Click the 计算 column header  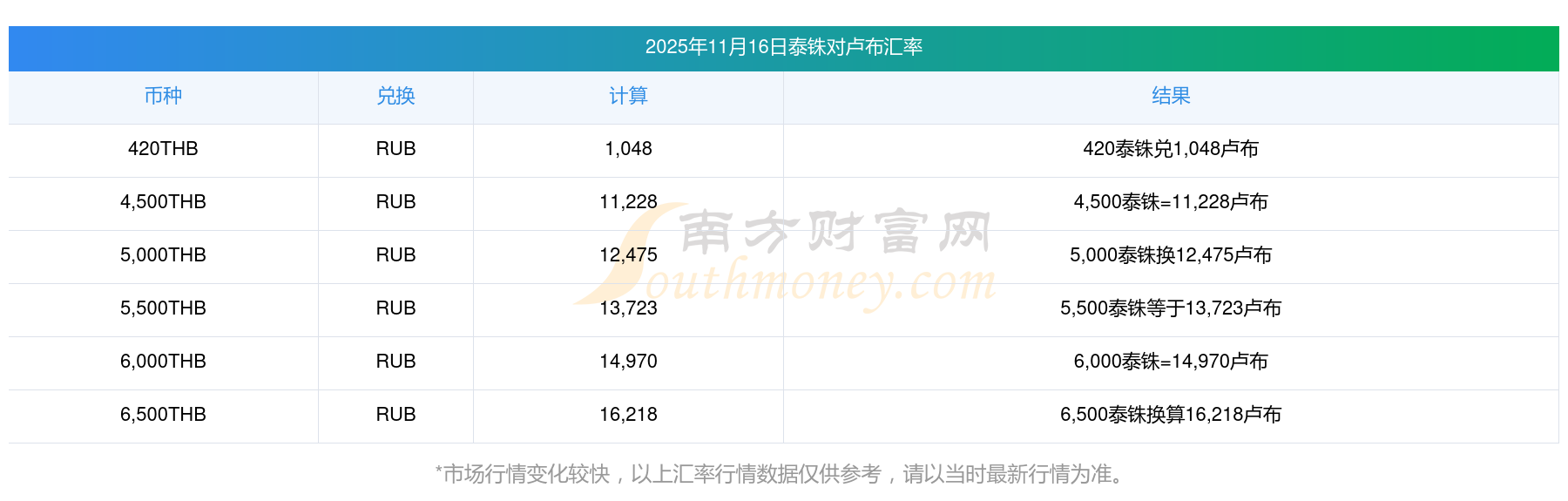(628, 96)
